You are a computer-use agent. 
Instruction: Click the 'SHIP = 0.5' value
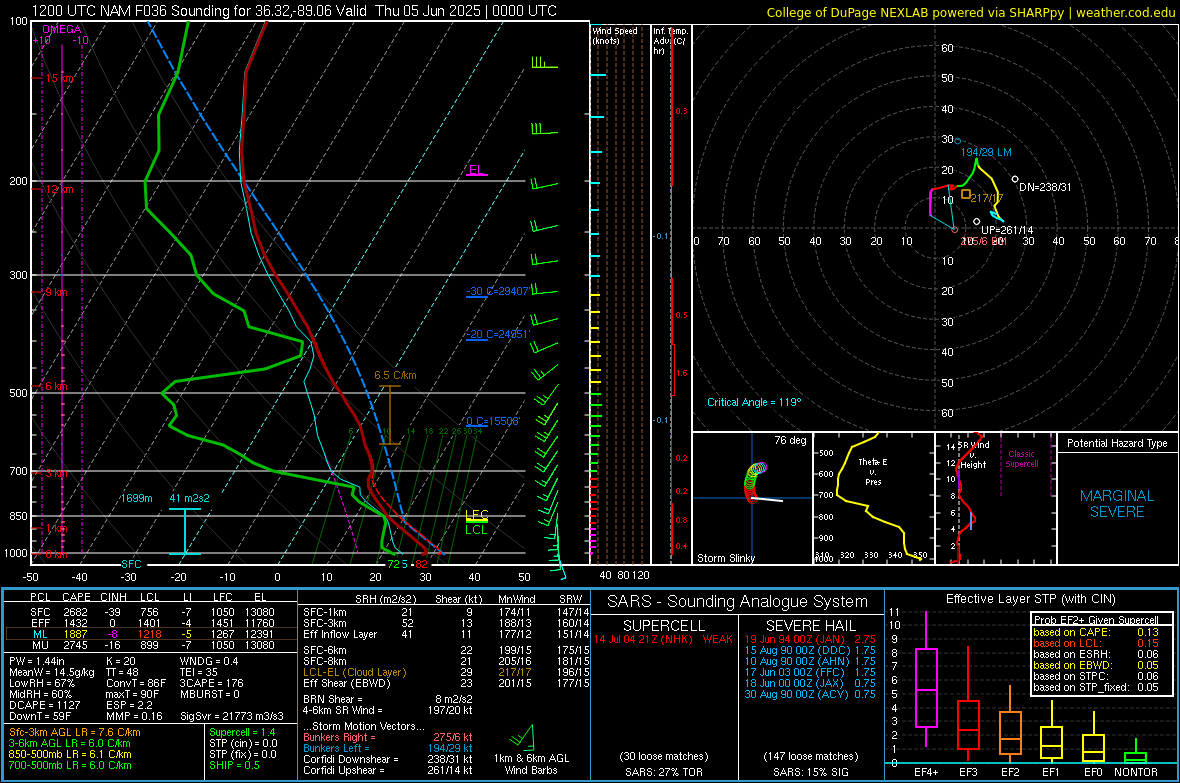click(x=234, y=765)
